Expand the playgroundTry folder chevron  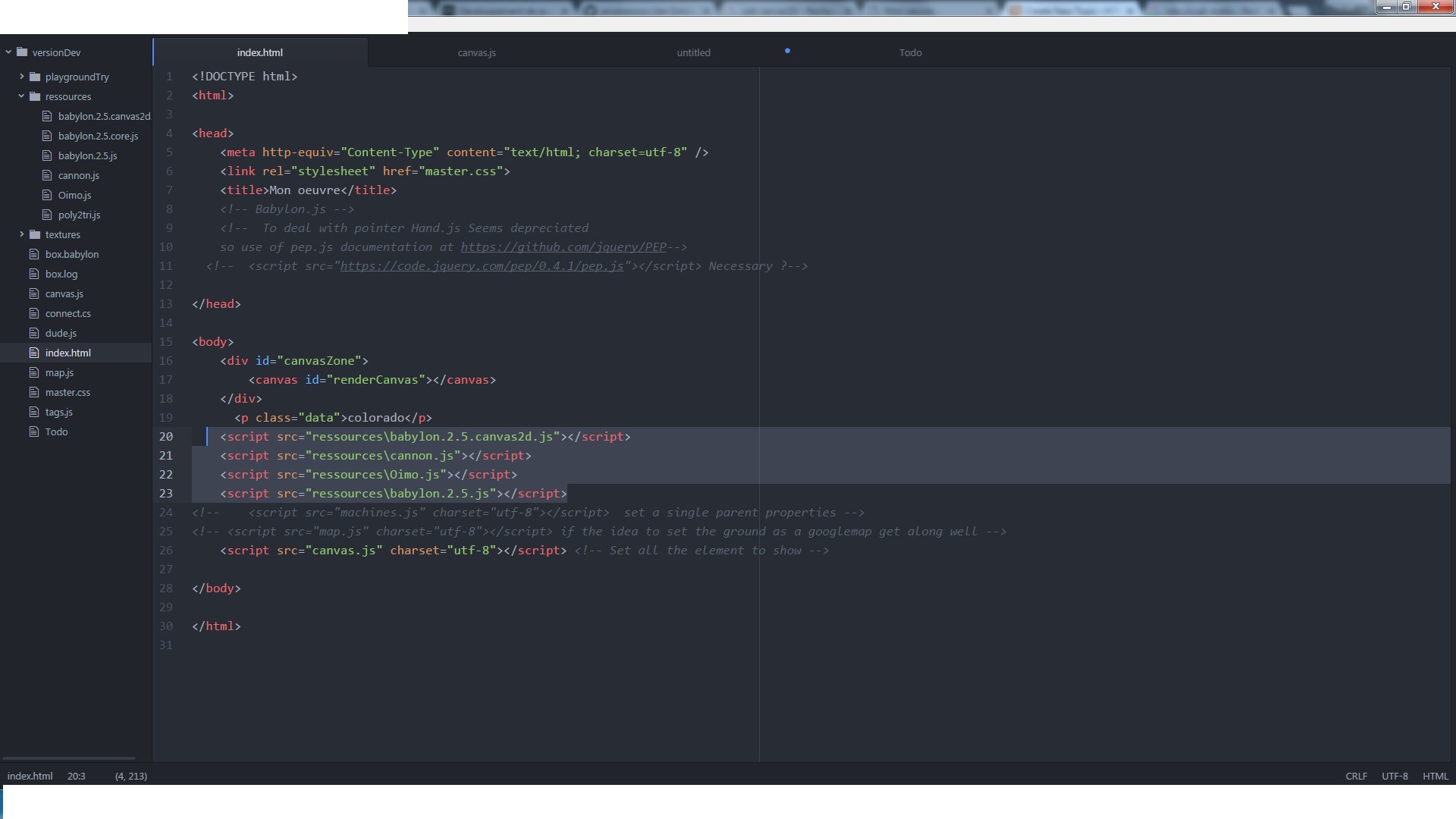(22, 77)
